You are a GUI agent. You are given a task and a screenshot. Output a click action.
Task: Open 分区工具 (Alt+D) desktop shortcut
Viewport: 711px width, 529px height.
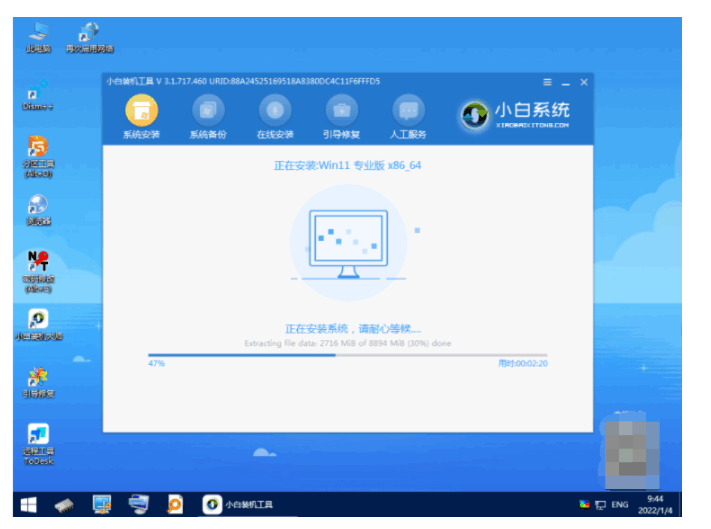[38, 156]
